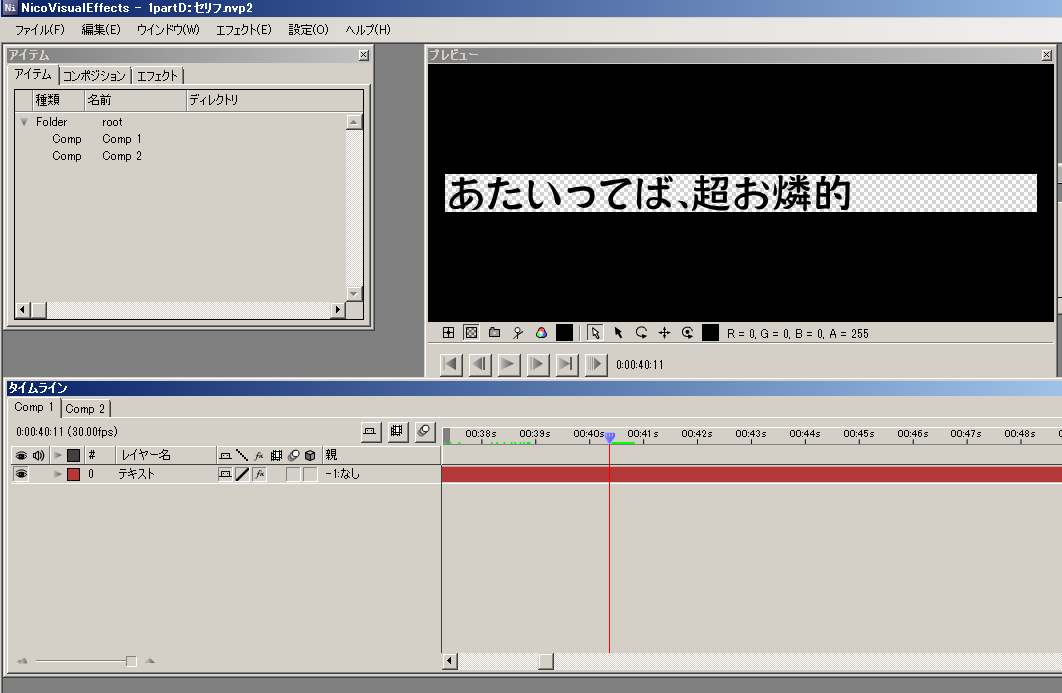The image size is (1062, 693).
Task: Click the frame blending filmstrip button
Action: point(397,432)
